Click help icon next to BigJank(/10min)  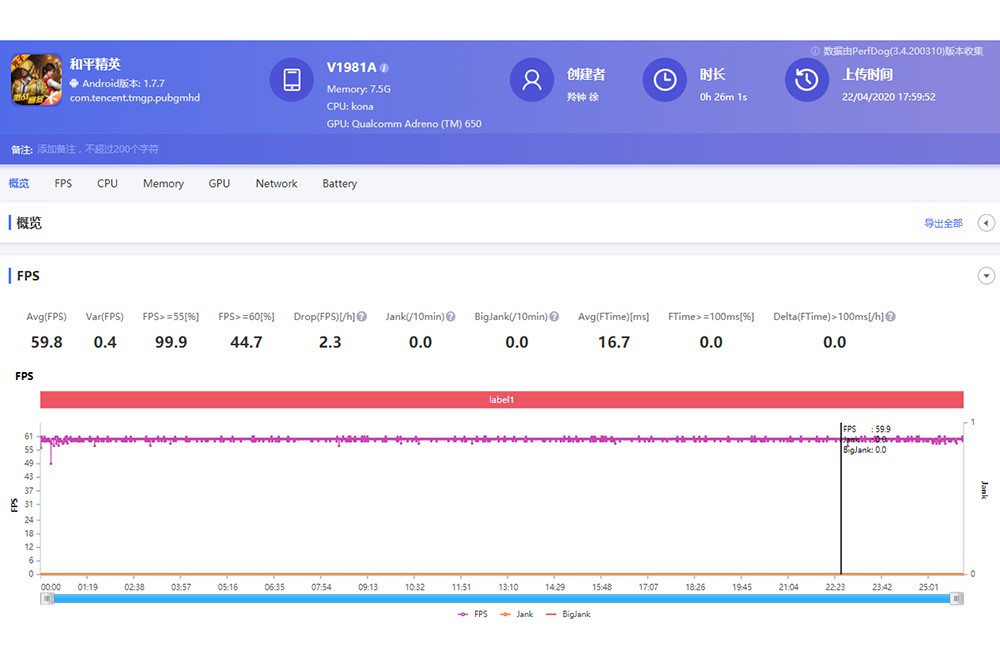[x=554, y=316]
